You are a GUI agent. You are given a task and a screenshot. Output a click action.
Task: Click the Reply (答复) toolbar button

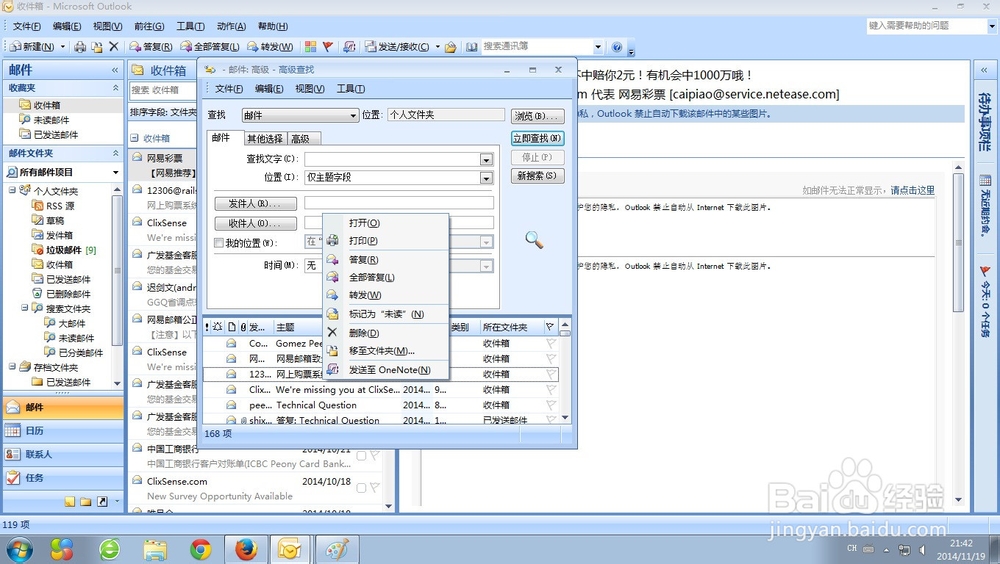pos(151,47)
